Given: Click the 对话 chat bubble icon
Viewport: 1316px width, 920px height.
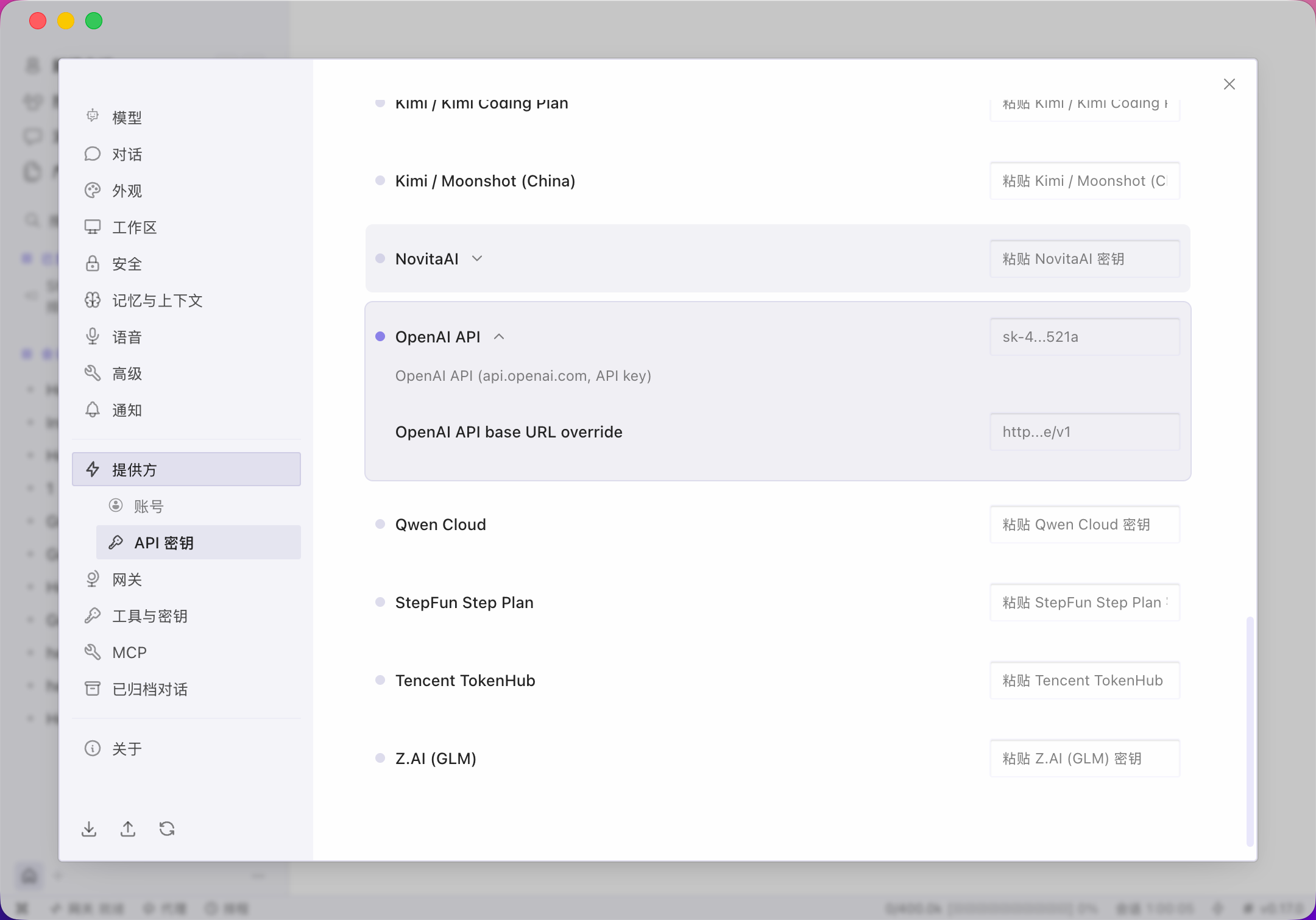Looking at the screenshot, I should (93, 154).
